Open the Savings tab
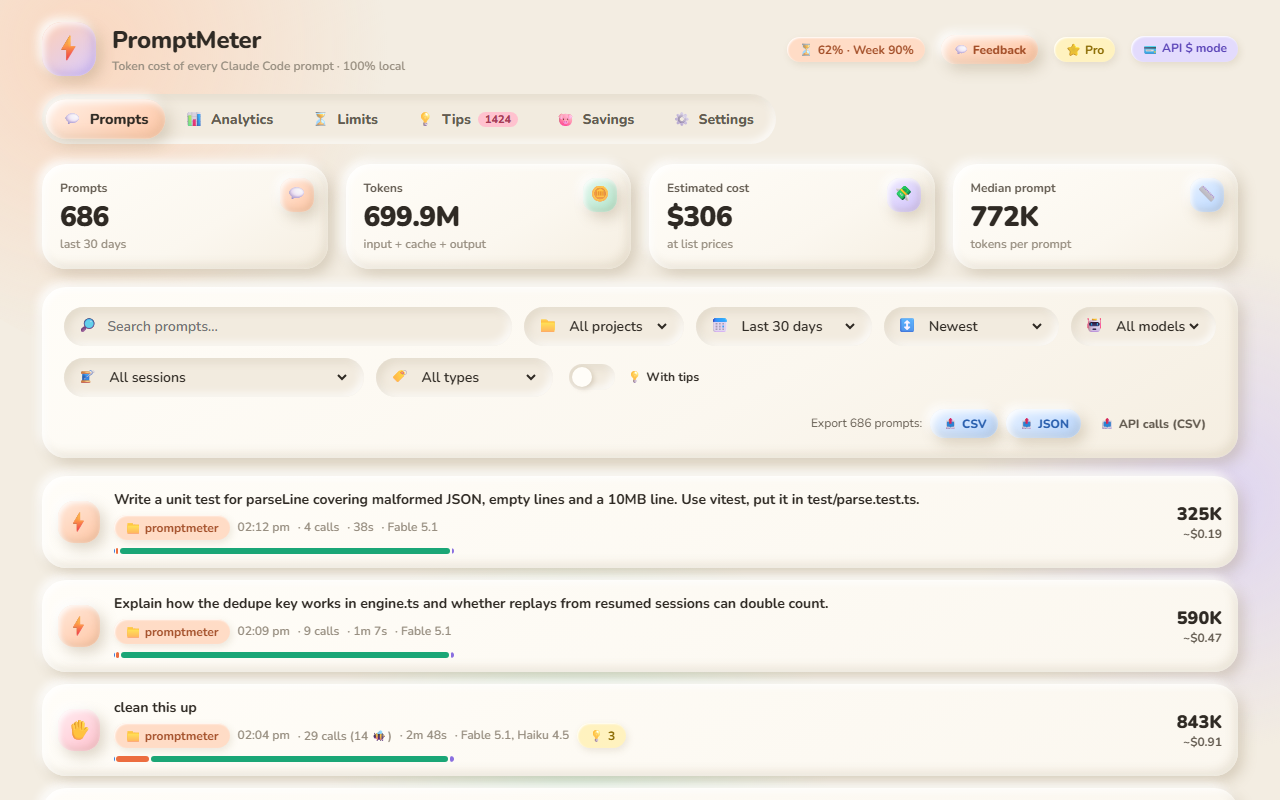This screenshot has width=1280, height=800. coord(596,119)
